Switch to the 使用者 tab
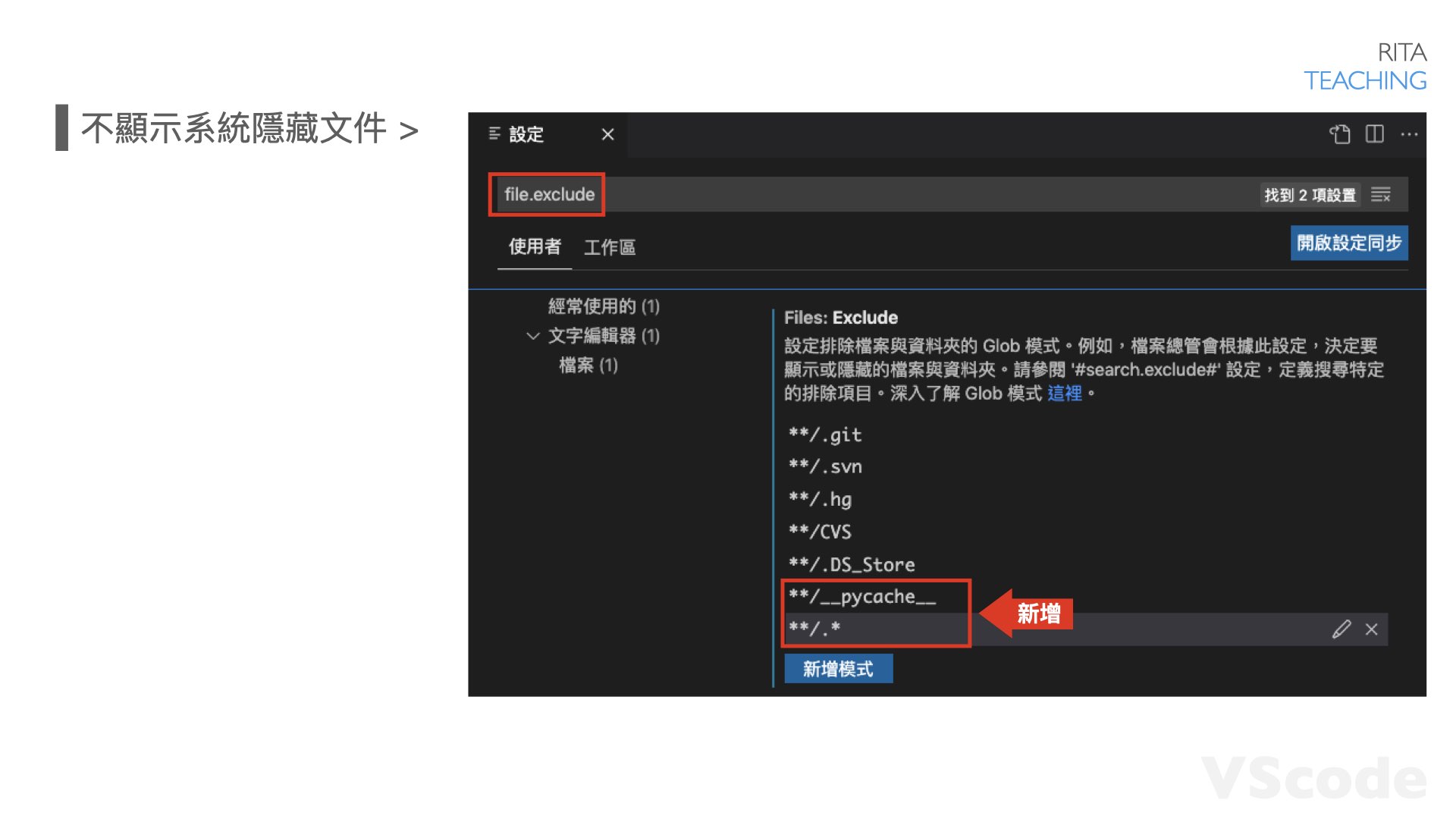 tap(534, 247)
